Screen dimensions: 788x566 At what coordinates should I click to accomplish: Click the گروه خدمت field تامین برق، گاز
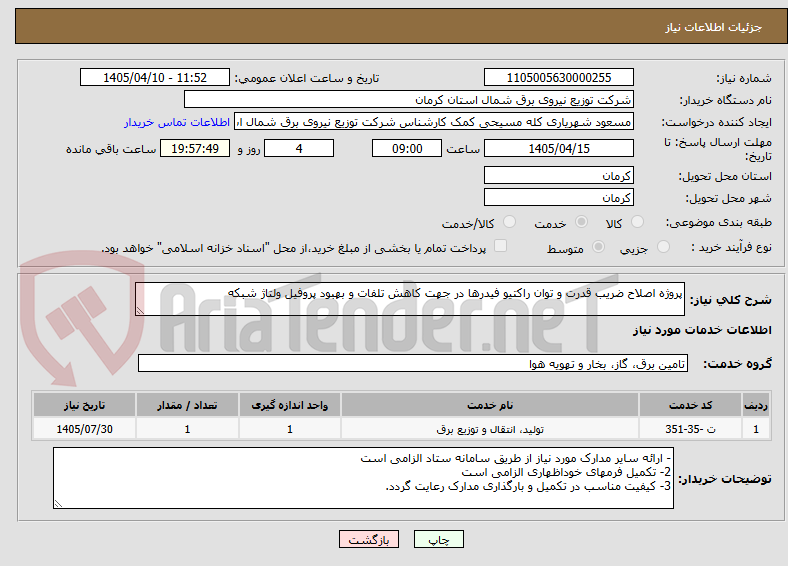pos(413,363)
